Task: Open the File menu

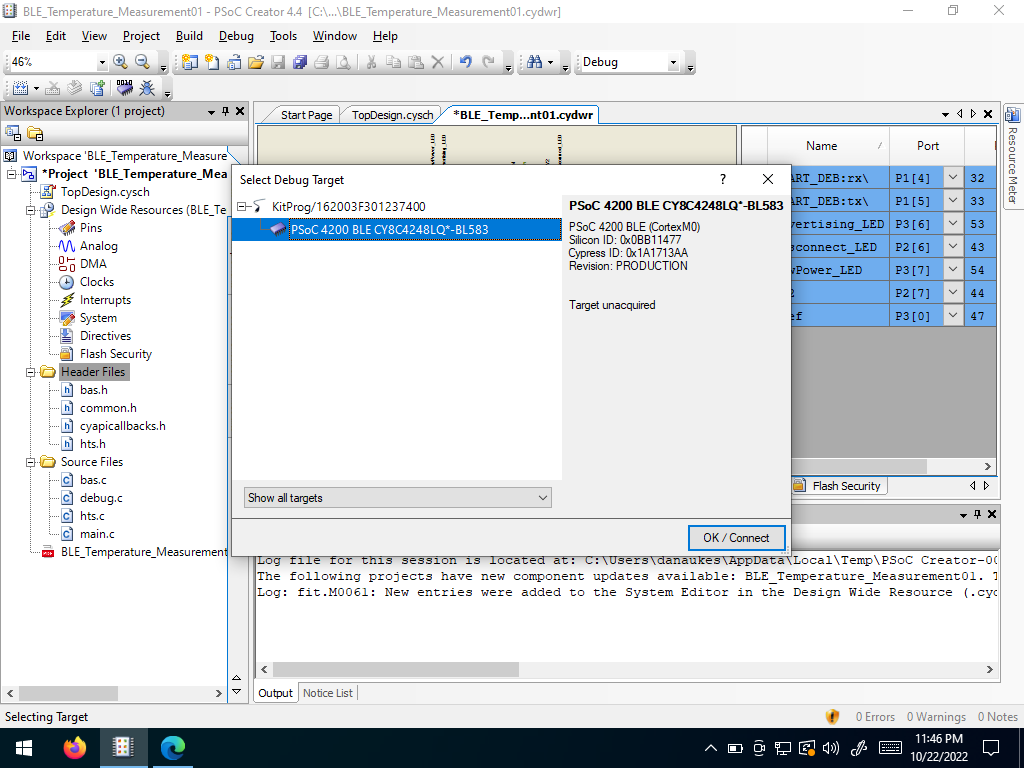Action: tap(21, 36)
